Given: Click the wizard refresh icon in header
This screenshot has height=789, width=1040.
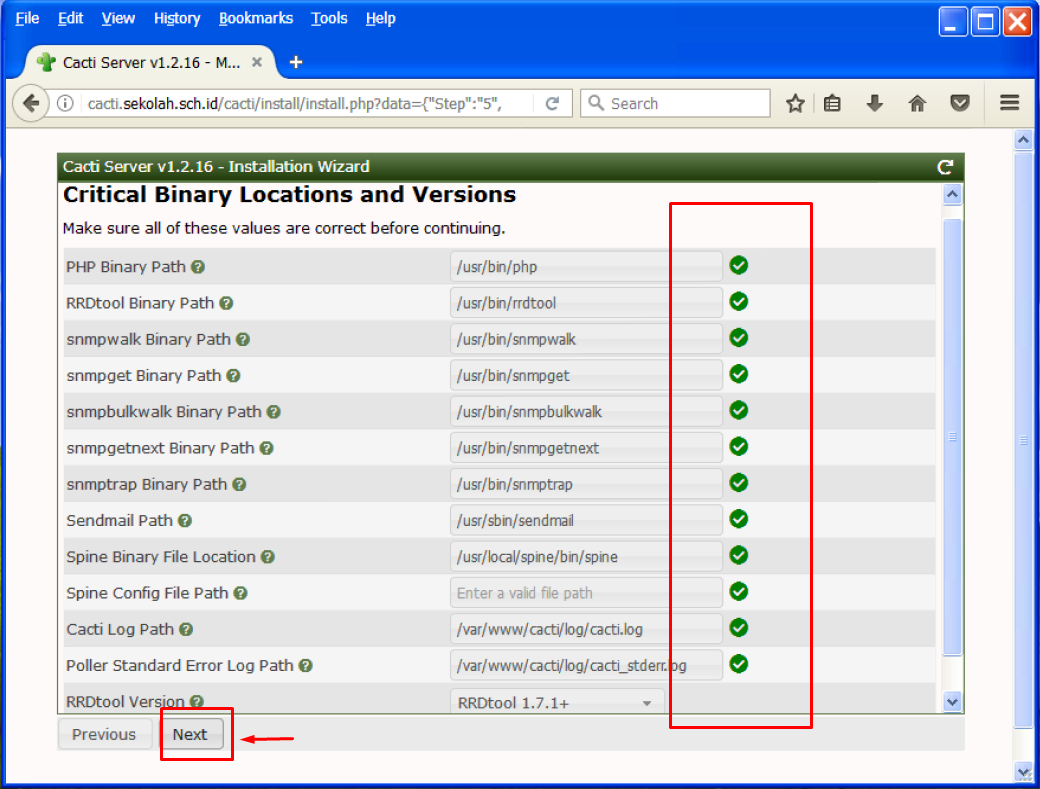Looking at the screenshot, I should 944,167.
